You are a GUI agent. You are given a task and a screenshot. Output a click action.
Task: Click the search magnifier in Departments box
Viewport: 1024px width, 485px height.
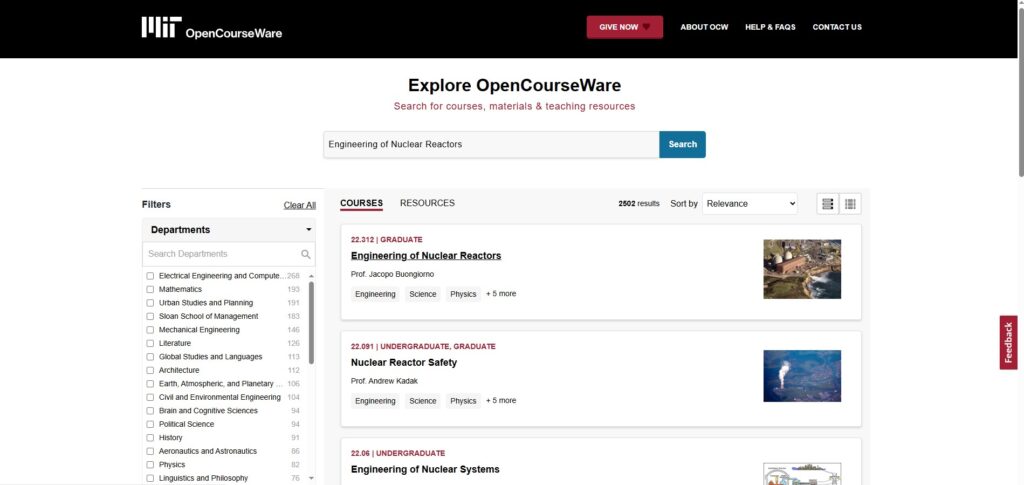[306, 254]
